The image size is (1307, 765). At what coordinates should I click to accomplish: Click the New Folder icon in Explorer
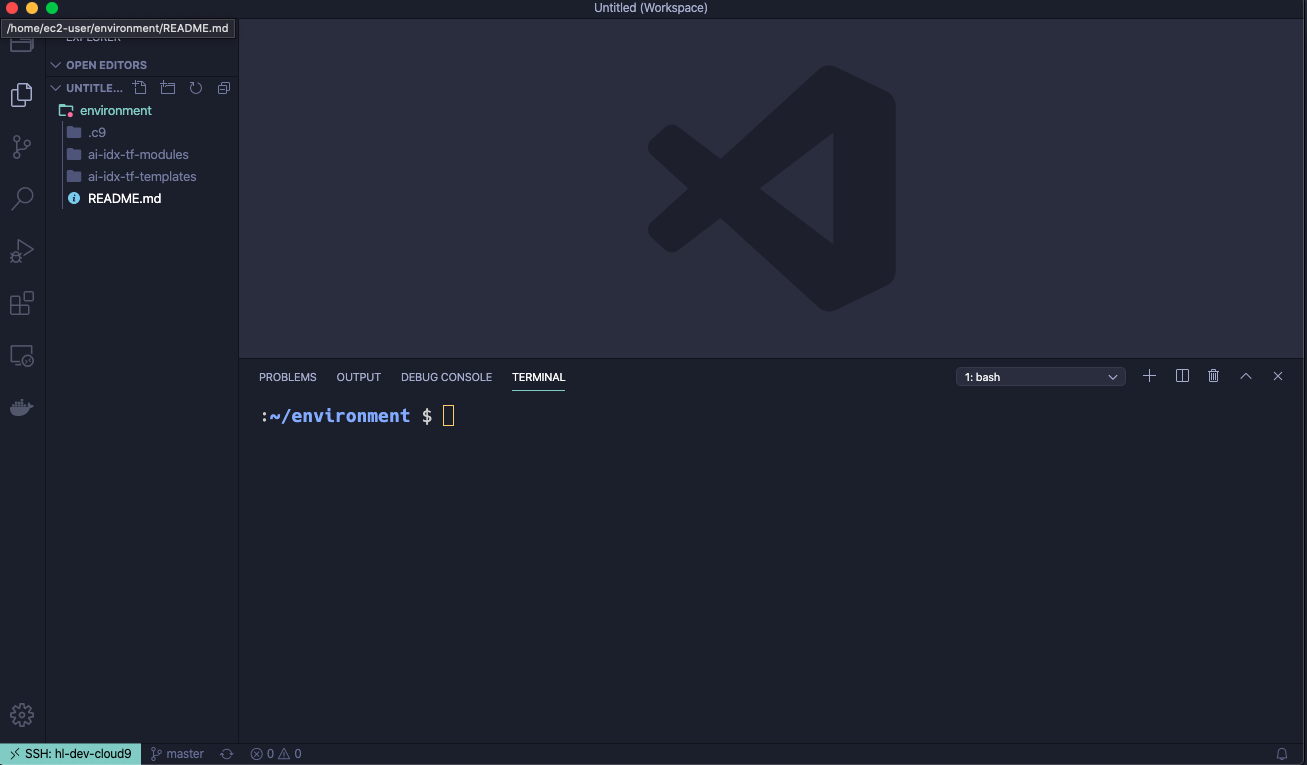pos(168,88)
